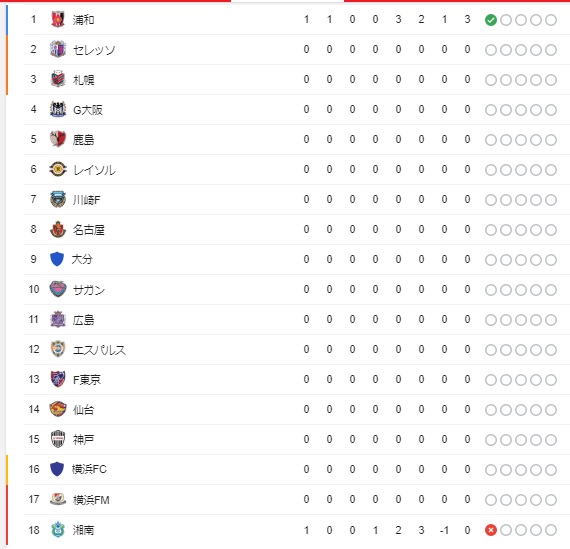Click the 仙台 team name
This screenshot has width=570, height=549.
coord(84,410)
